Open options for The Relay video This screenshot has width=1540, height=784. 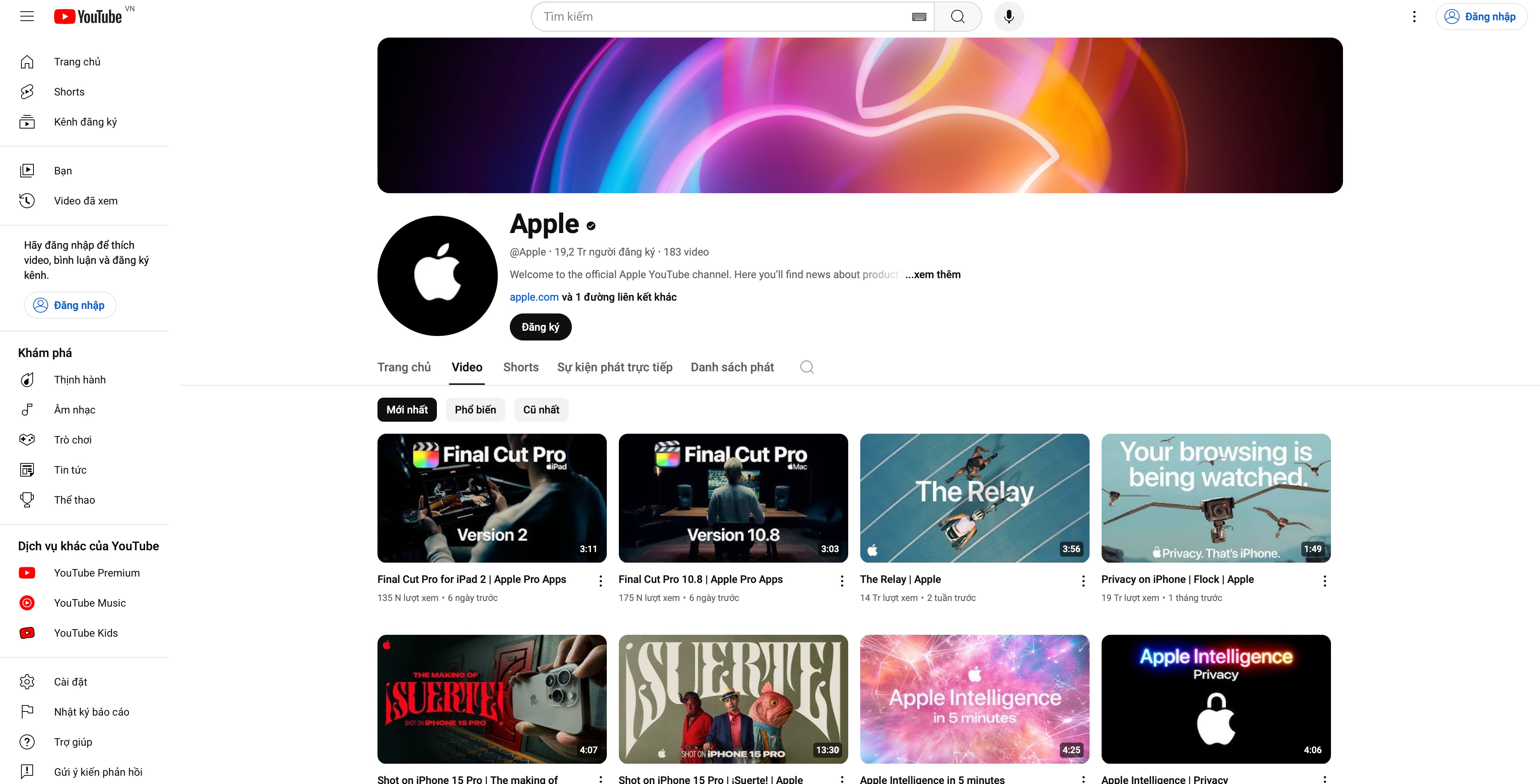point(1083,581)
